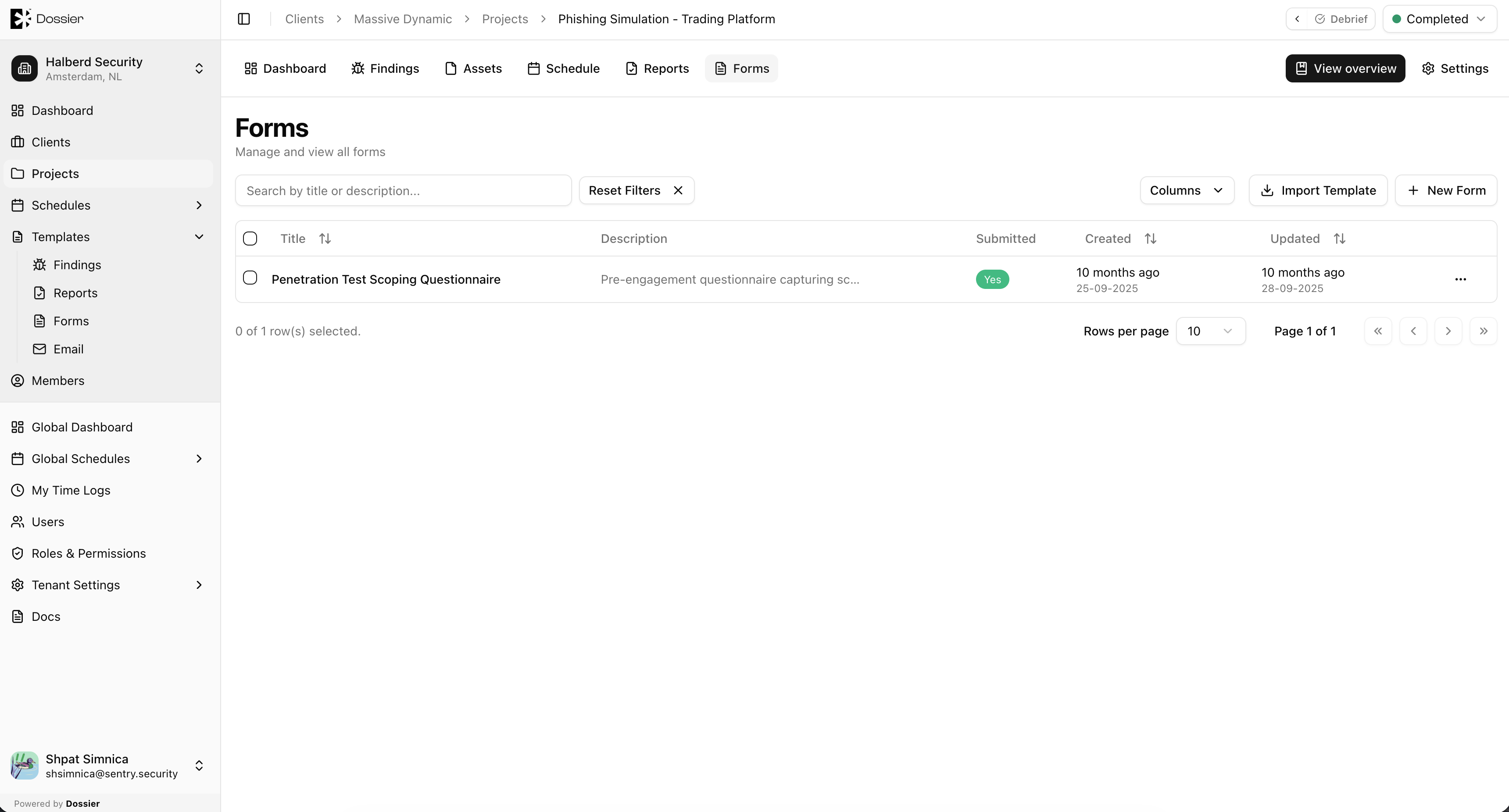Open Forms templates in sidebar
The image size is (1509, 812).
71,321
